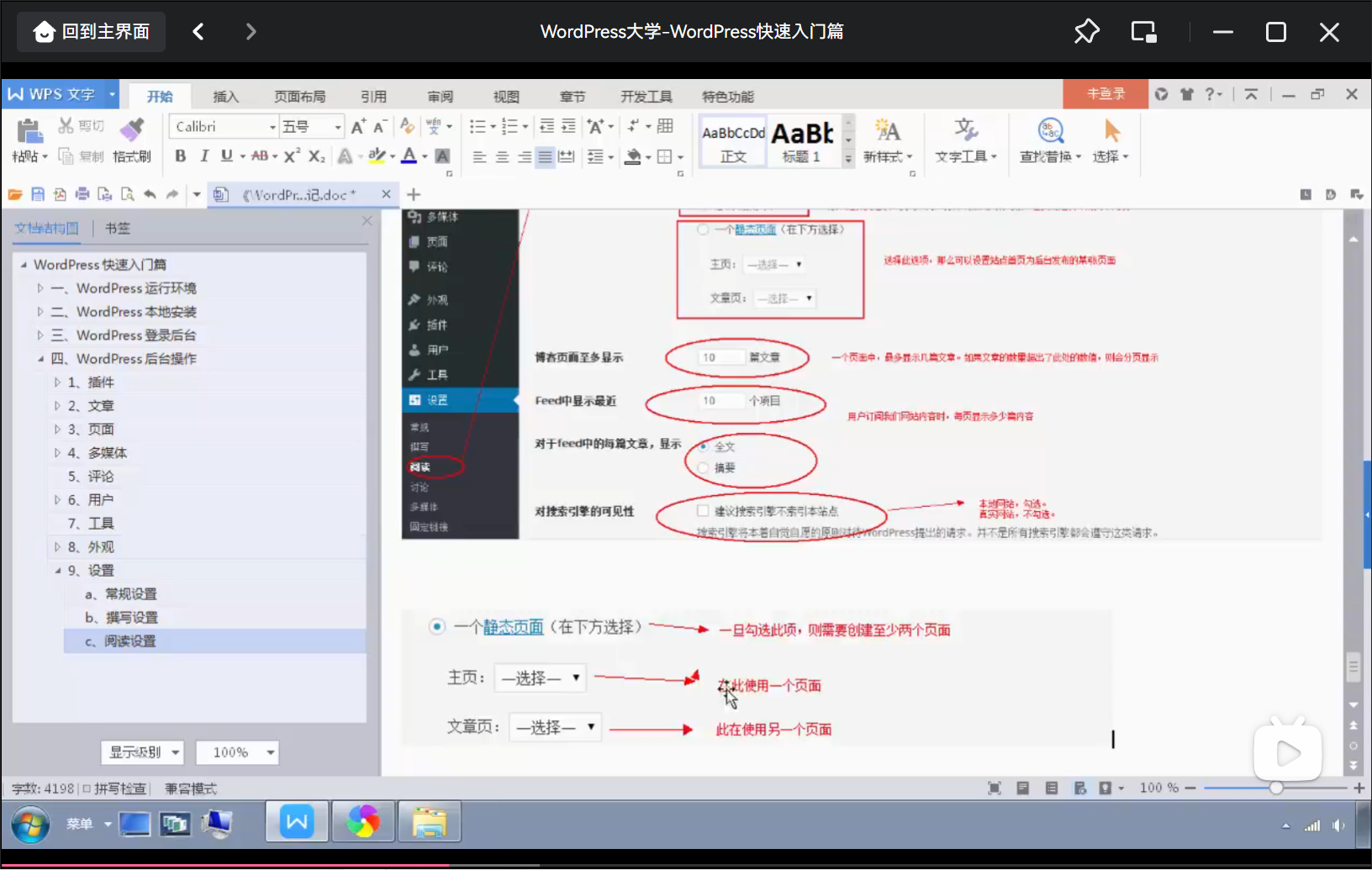Click the font color red A swatch
The height and width of the screenshot is (870, 1372).
coord(409,156)
